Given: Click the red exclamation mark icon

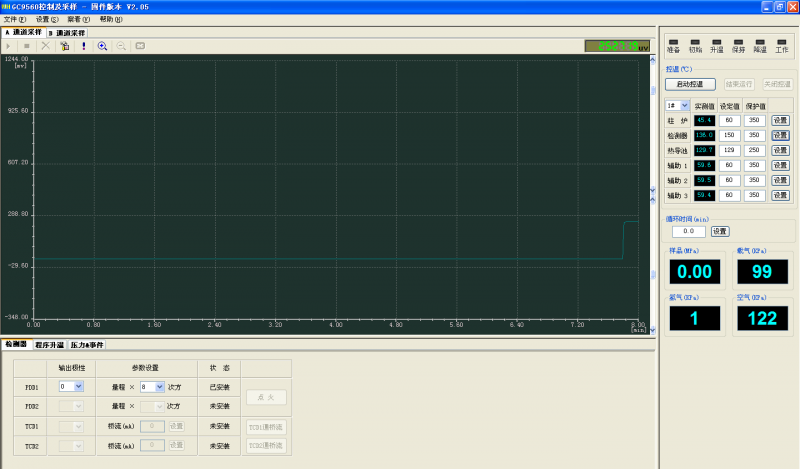Looking at the screenshot, I should (x=84, y=46).
